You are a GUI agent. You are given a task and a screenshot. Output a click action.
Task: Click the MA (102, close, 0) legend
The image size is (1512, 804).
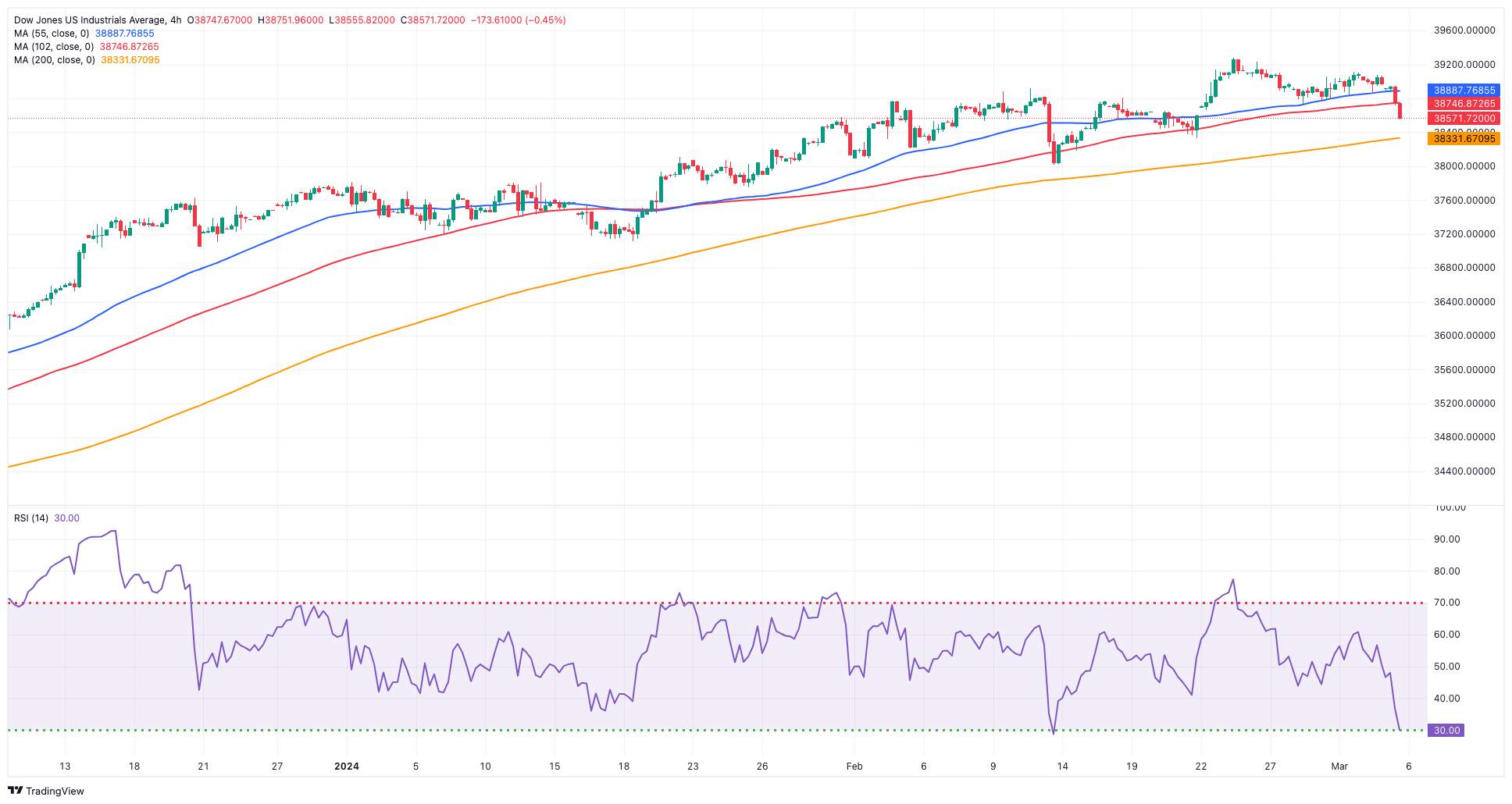pos(54,47)
